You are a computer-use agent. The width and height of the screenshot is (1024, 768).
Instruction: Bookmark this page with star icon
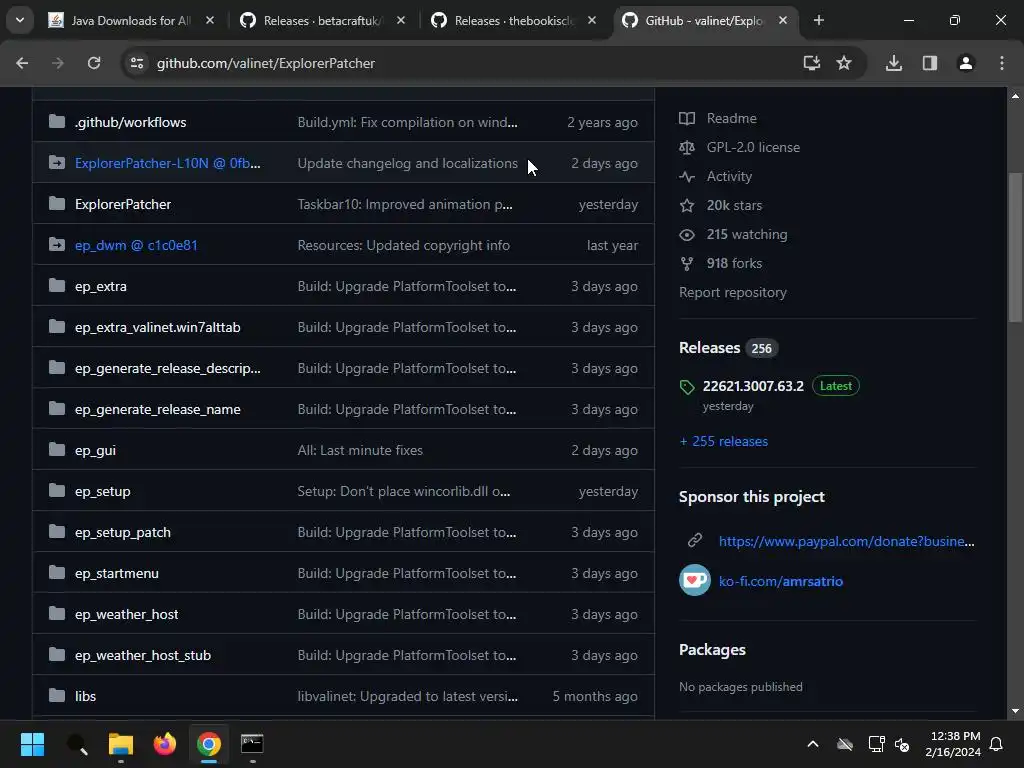(844, 63)
